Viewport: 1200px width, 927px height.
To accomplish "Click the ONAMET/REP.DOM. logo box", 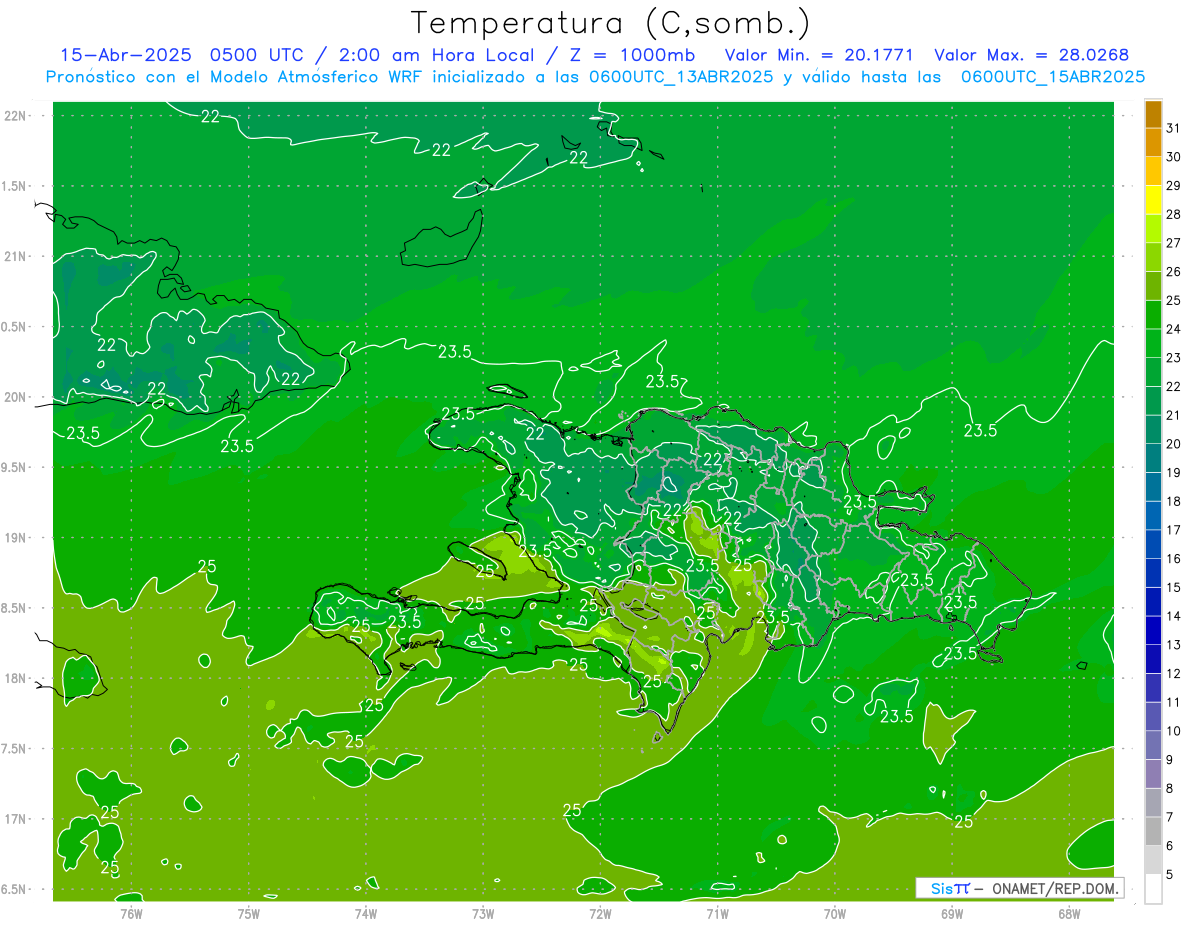I will 1019,888.
